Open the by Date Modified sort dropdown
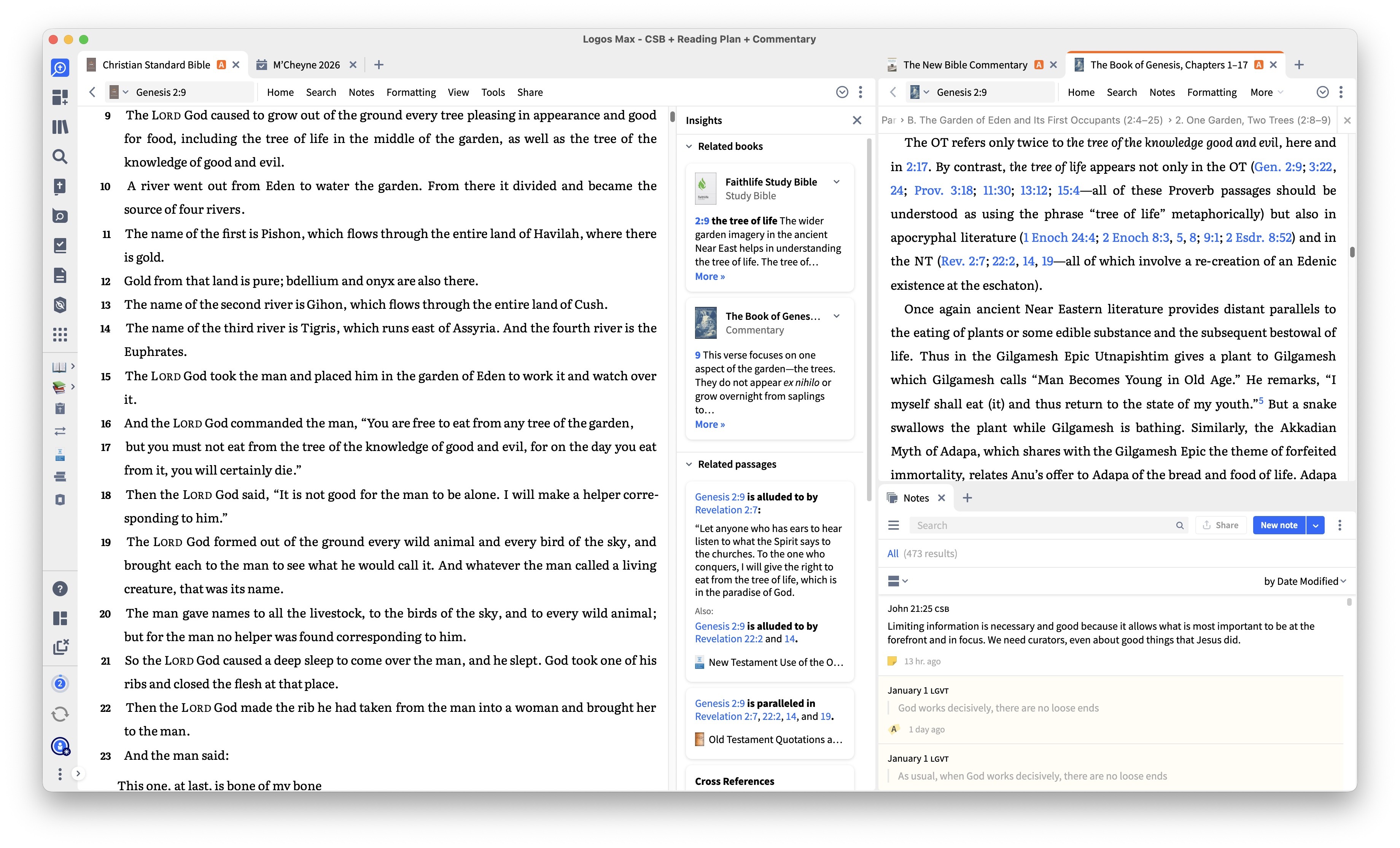The image size is (1400, 848). pos(1305,581)
